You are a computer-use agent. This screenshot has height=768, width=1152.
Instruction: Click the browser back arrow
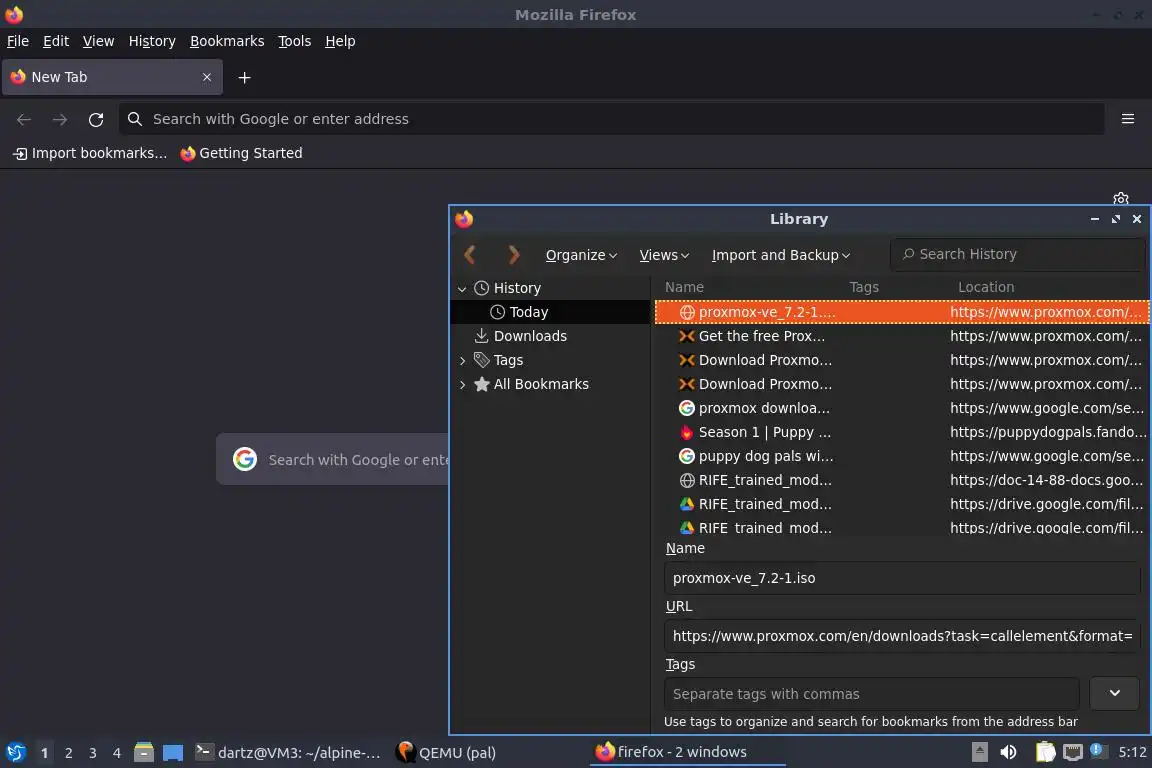tap(24, 120)
